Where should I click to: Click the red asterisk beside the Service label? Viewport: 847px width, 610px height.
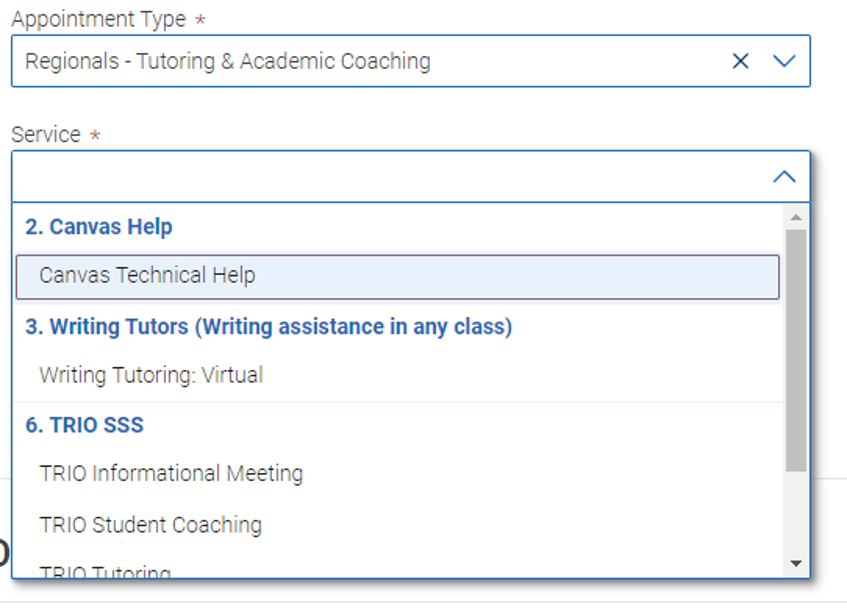95,135
